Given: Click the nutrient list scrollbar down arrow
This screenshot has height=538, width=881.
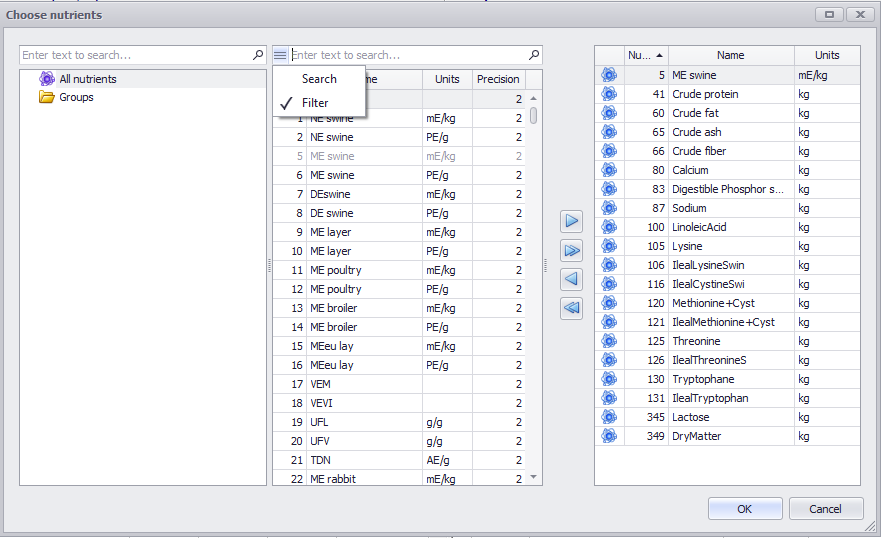Looking at the screenshot, I should (534, 477).
